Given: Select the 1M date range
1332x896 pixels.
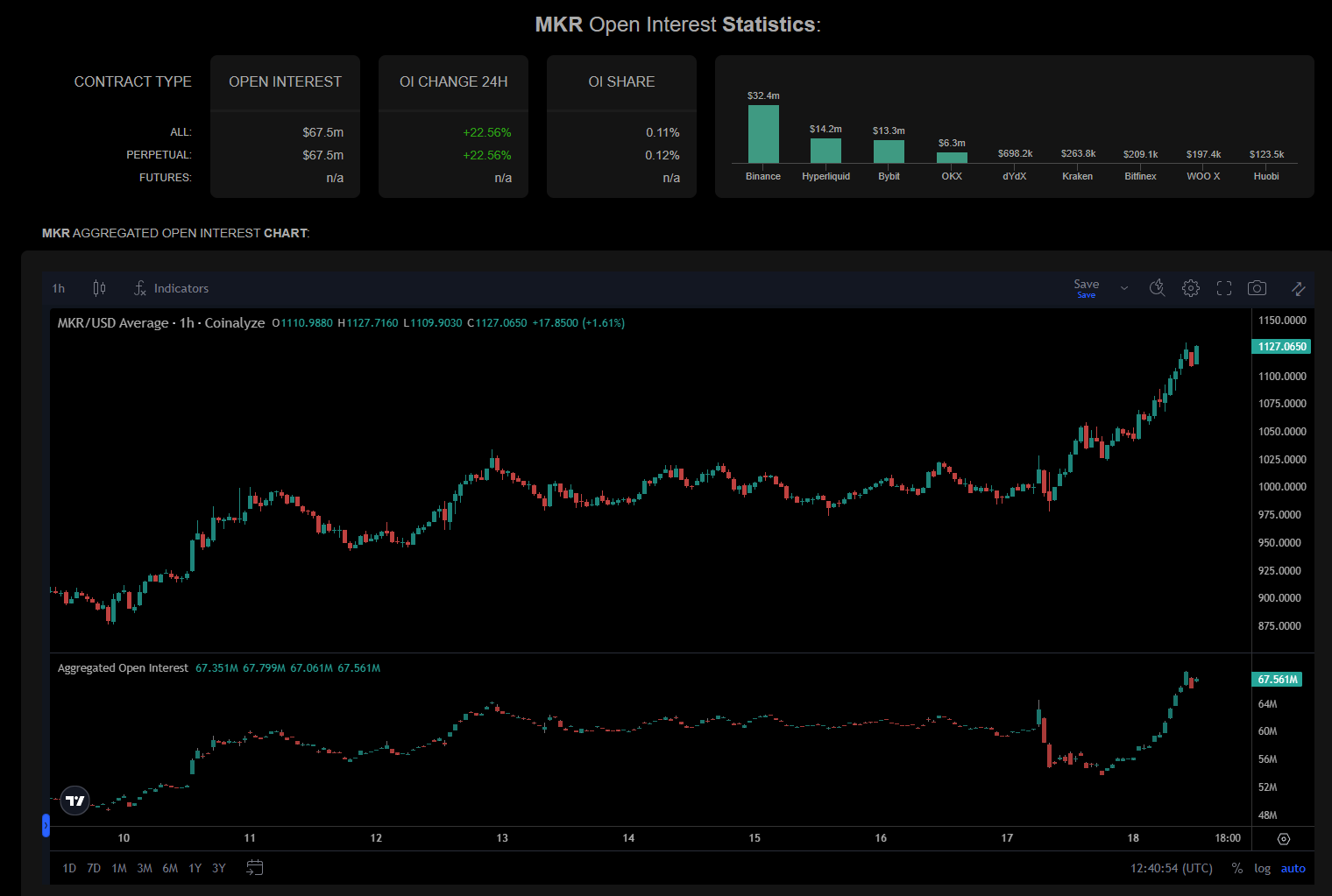Looking at the screenshot, I should pyautogui.click(x=119, y=868).
